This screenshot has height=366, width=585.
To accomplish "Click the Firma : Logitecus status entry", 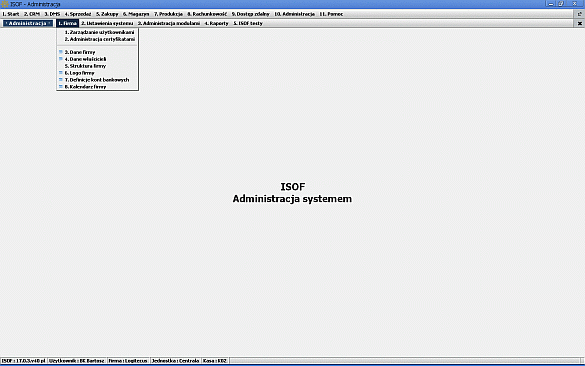I will tap(128, 361).
